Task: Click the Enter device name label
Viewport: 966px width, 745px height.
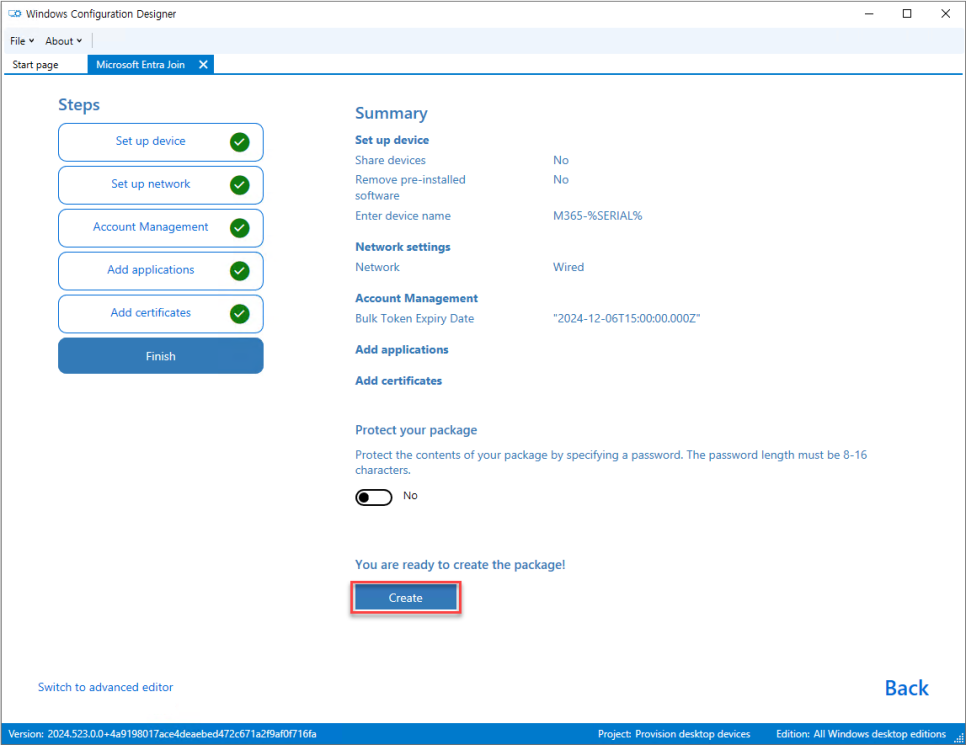Action: point(403,216)
